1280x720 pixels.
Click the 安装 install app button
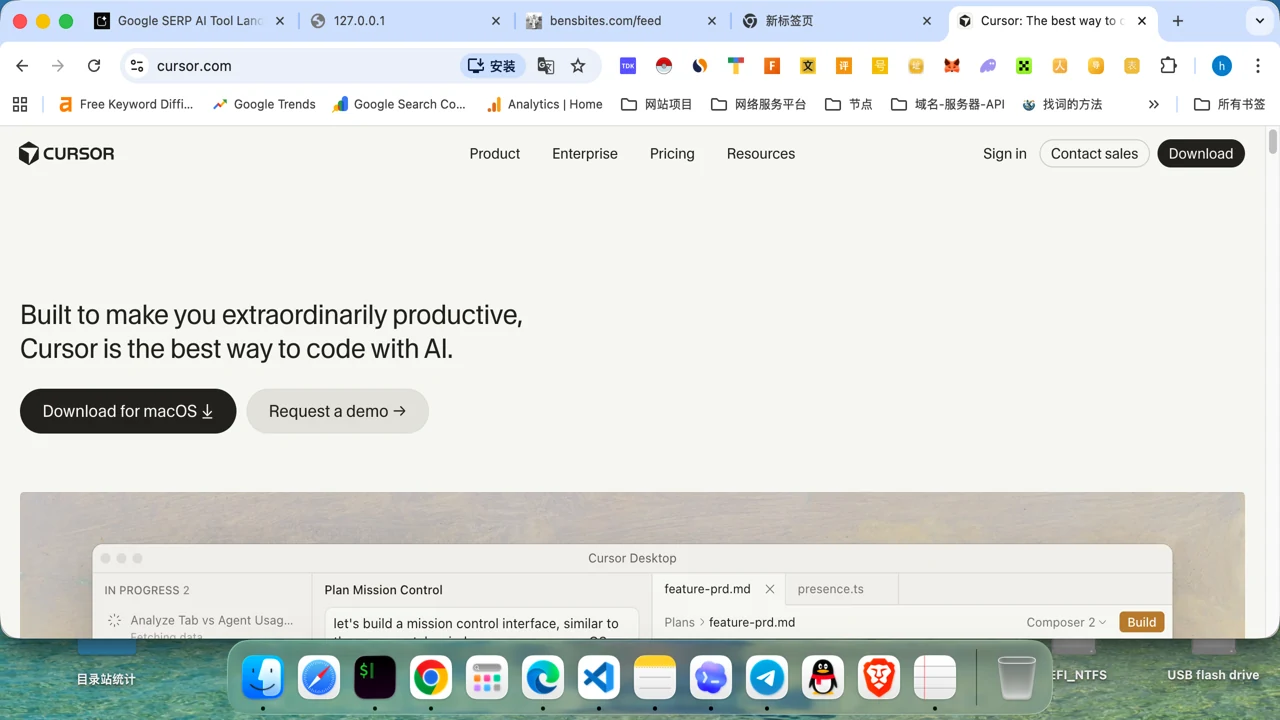(x=492, y=66)
